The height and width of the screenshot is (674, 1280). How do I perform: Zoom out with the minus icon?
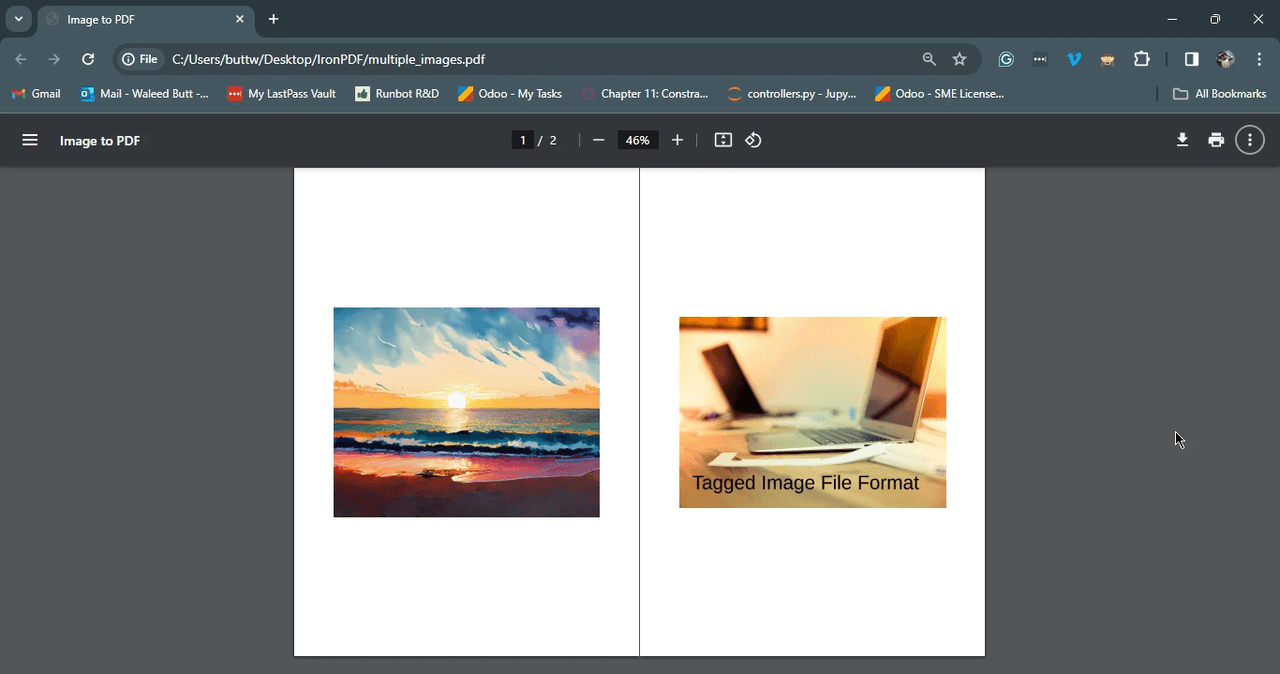[x=598, y=140]
